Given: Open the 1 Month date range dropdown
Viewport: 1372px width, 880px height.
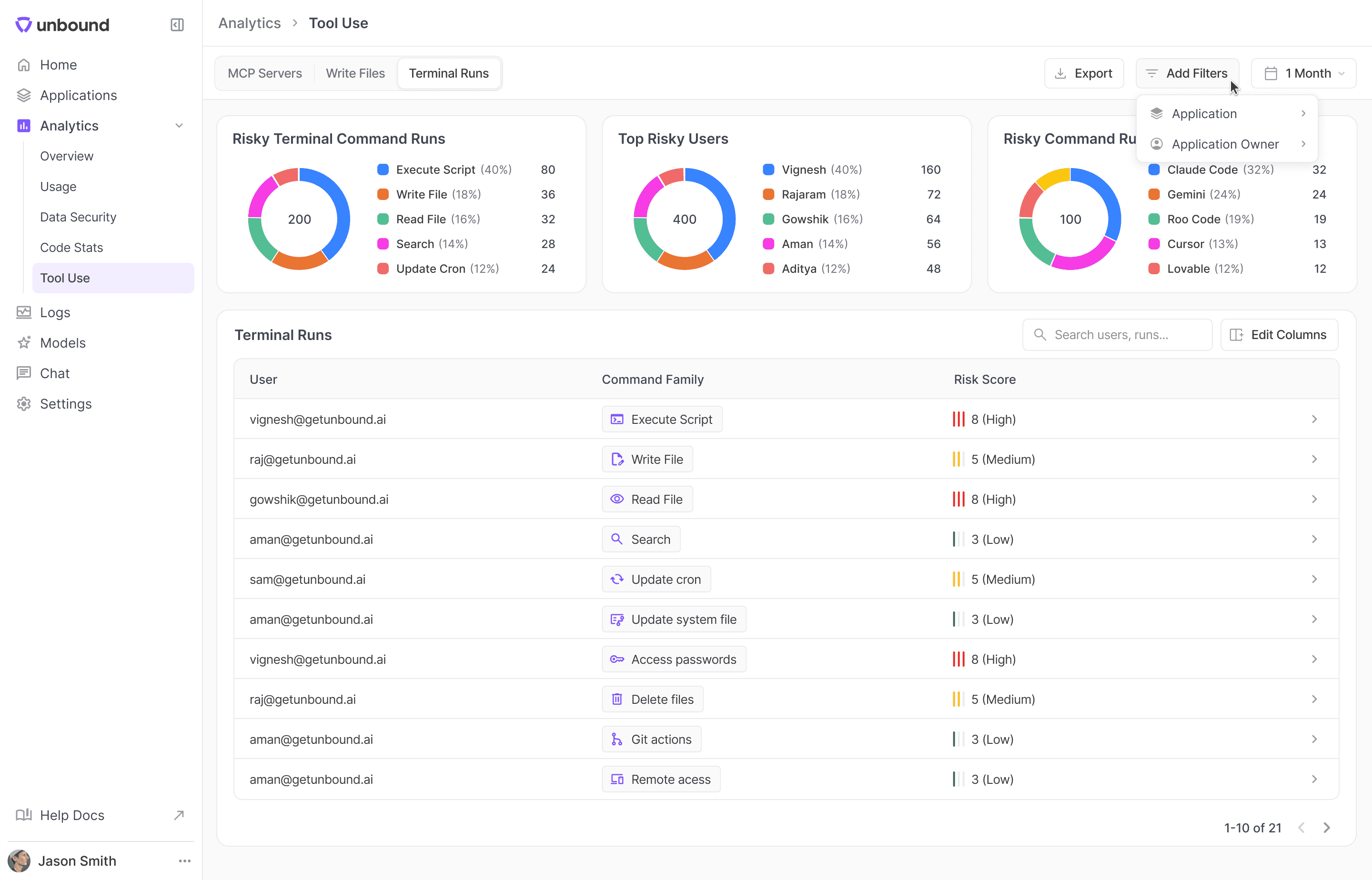Looking at the screenshot, I should tap(1303, 73).
